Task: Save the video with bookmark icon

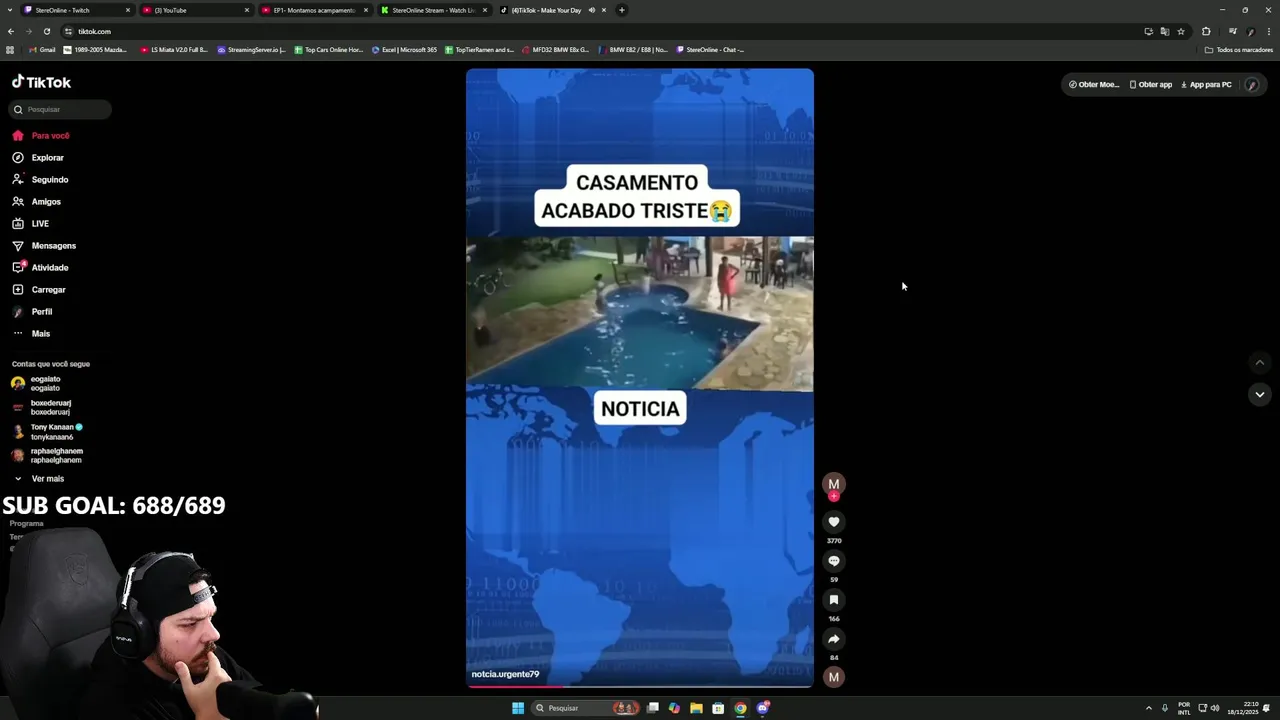Action: (x=833, y=599)
